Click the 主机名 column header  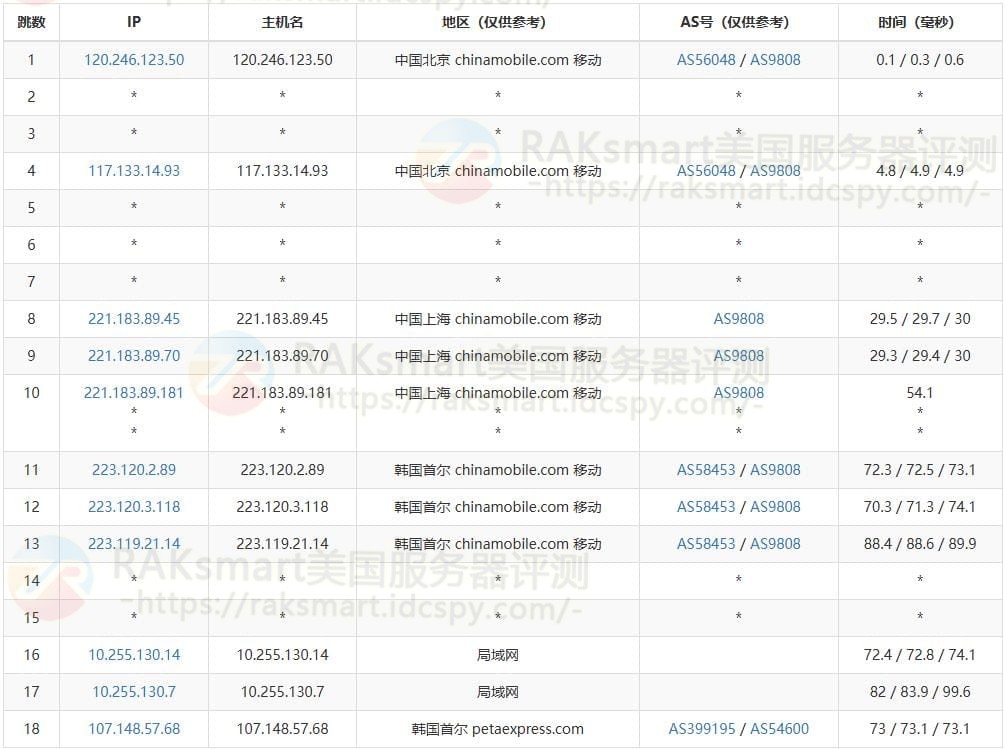[282, 22]
